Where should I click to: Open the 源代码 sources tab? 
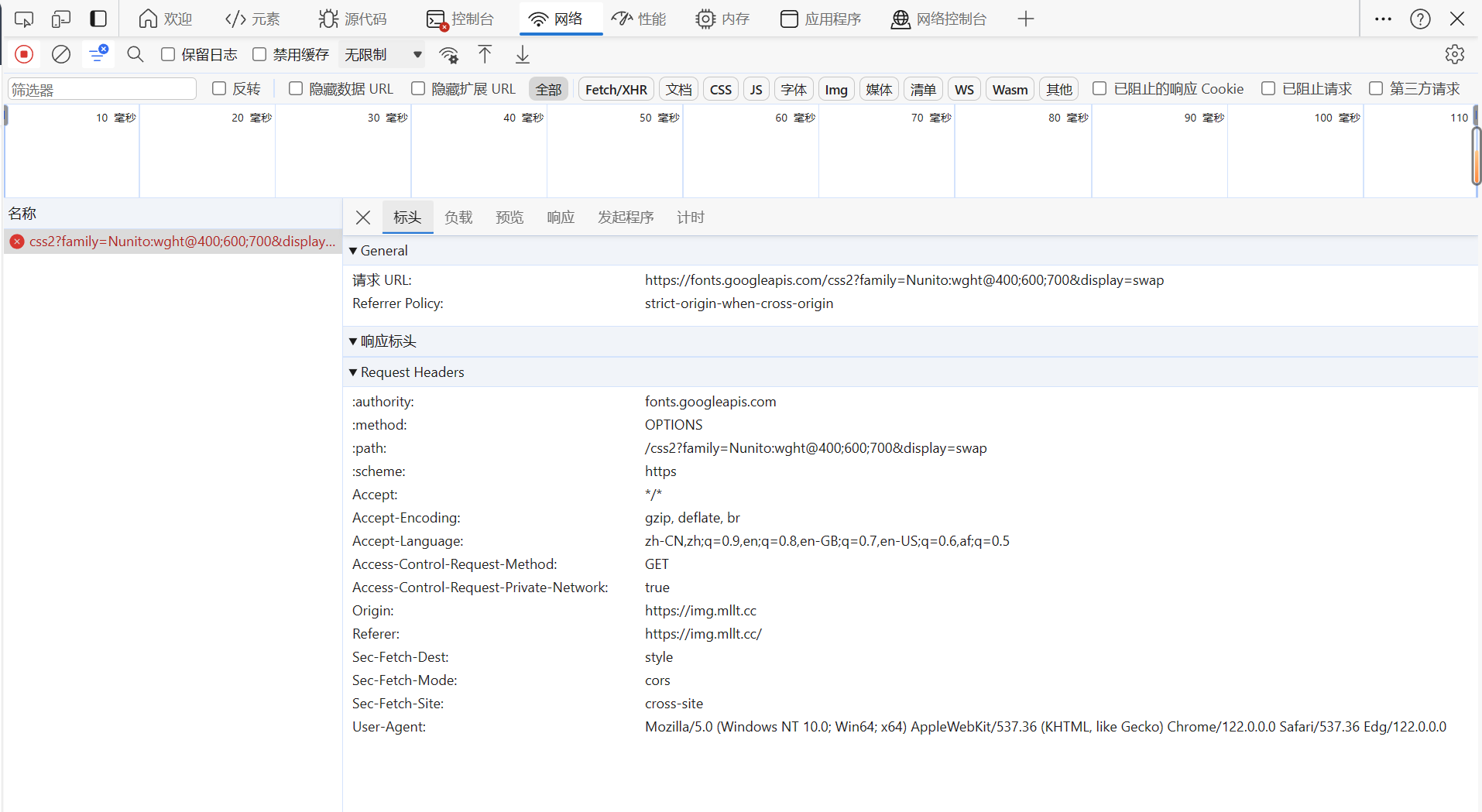pos(352,19)
